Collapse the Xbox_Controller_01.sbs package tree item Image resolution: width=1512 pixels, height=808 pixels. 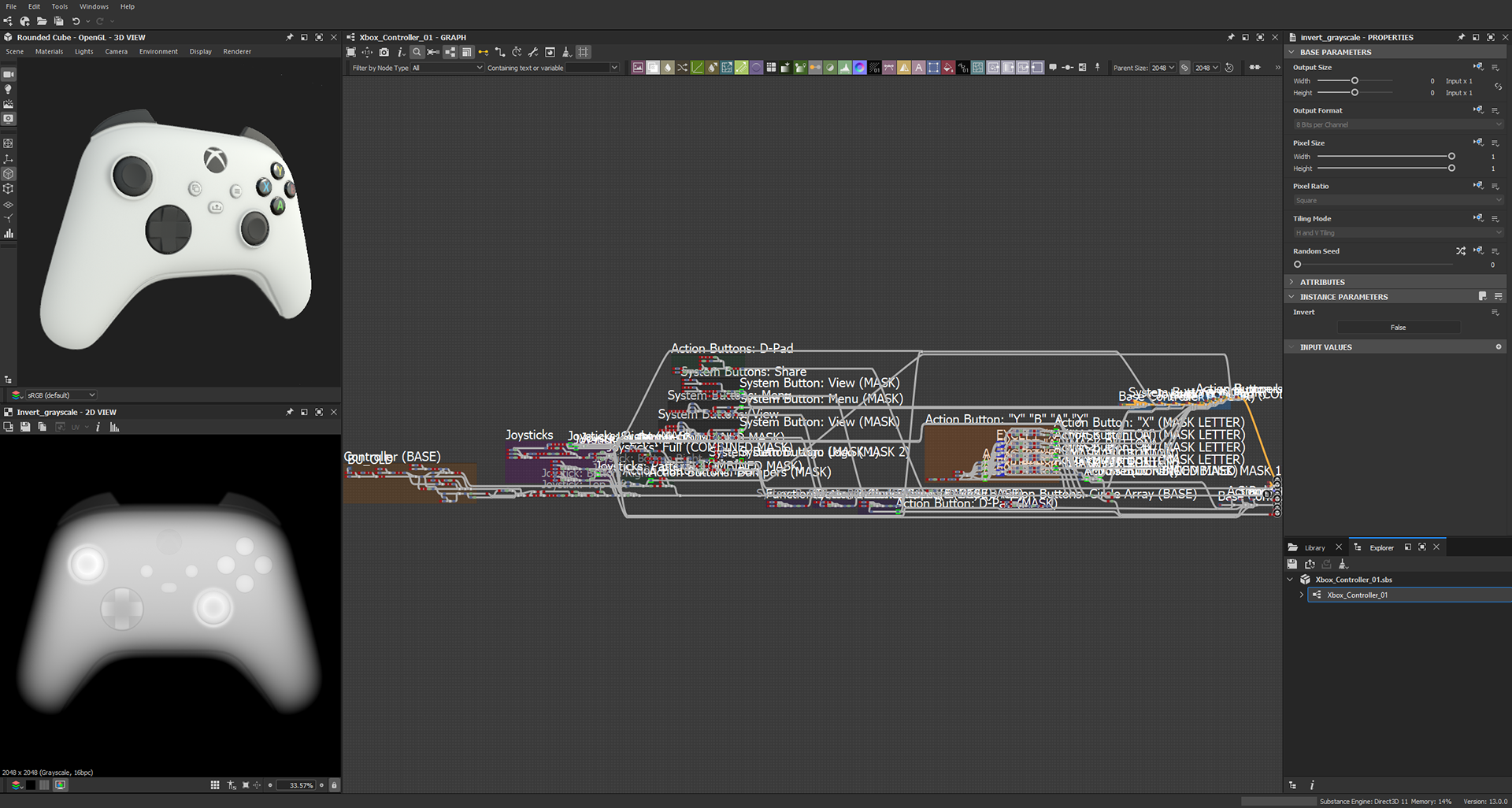pos(1290,580)
